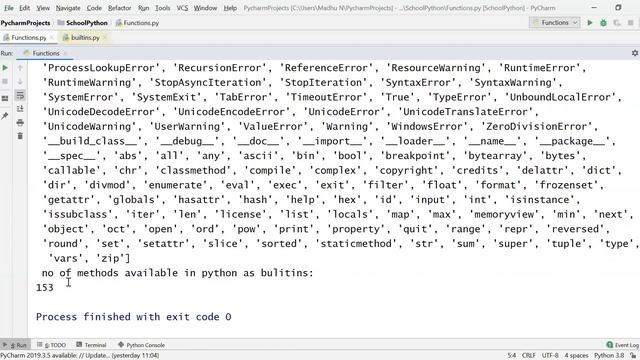The image size is (640, 360).
Task: Open the Run tool window button
Action: point(15,345)
